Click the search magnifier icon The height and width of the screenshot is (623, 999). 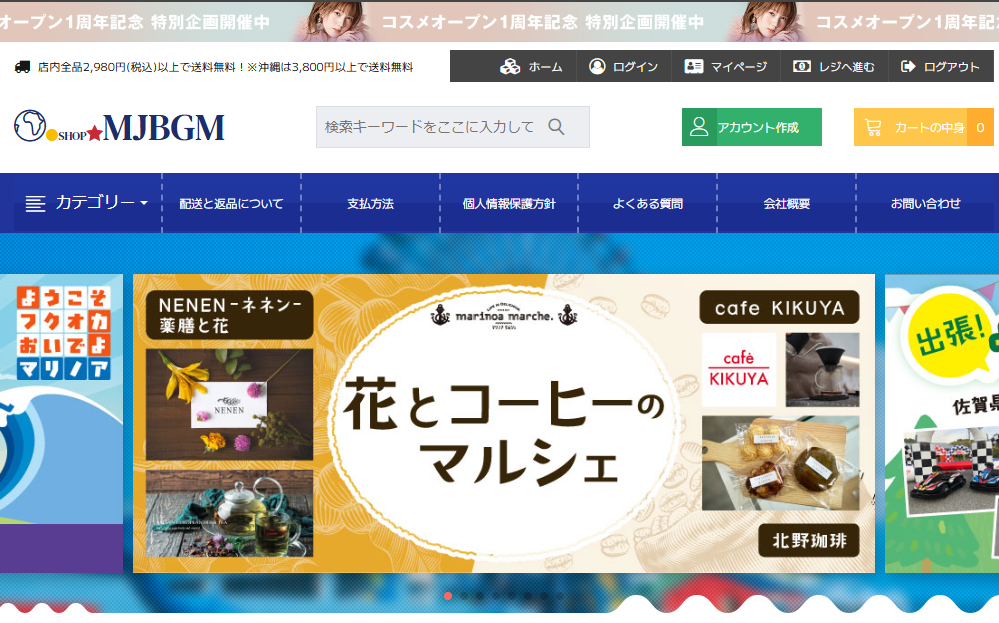[x=556, y=127]
